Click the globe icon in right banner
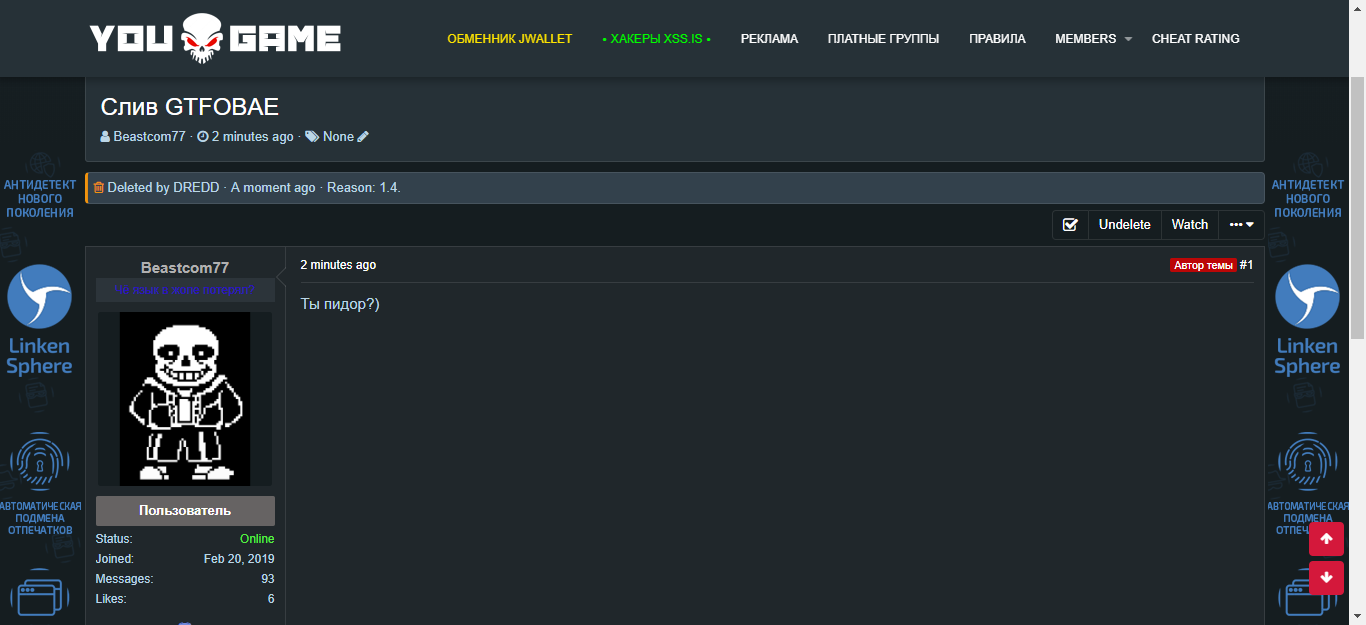1366x625 pixels. 1307,164
